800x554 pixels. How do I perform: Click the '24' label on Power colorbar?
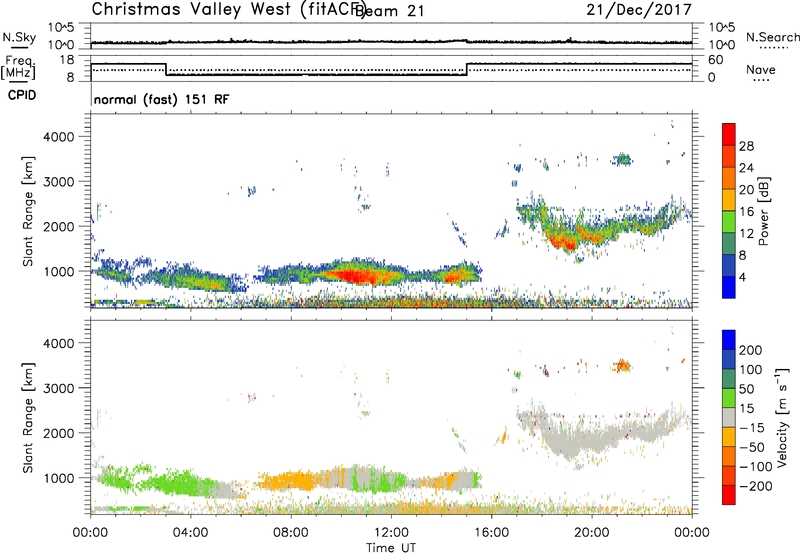point(746,168)
